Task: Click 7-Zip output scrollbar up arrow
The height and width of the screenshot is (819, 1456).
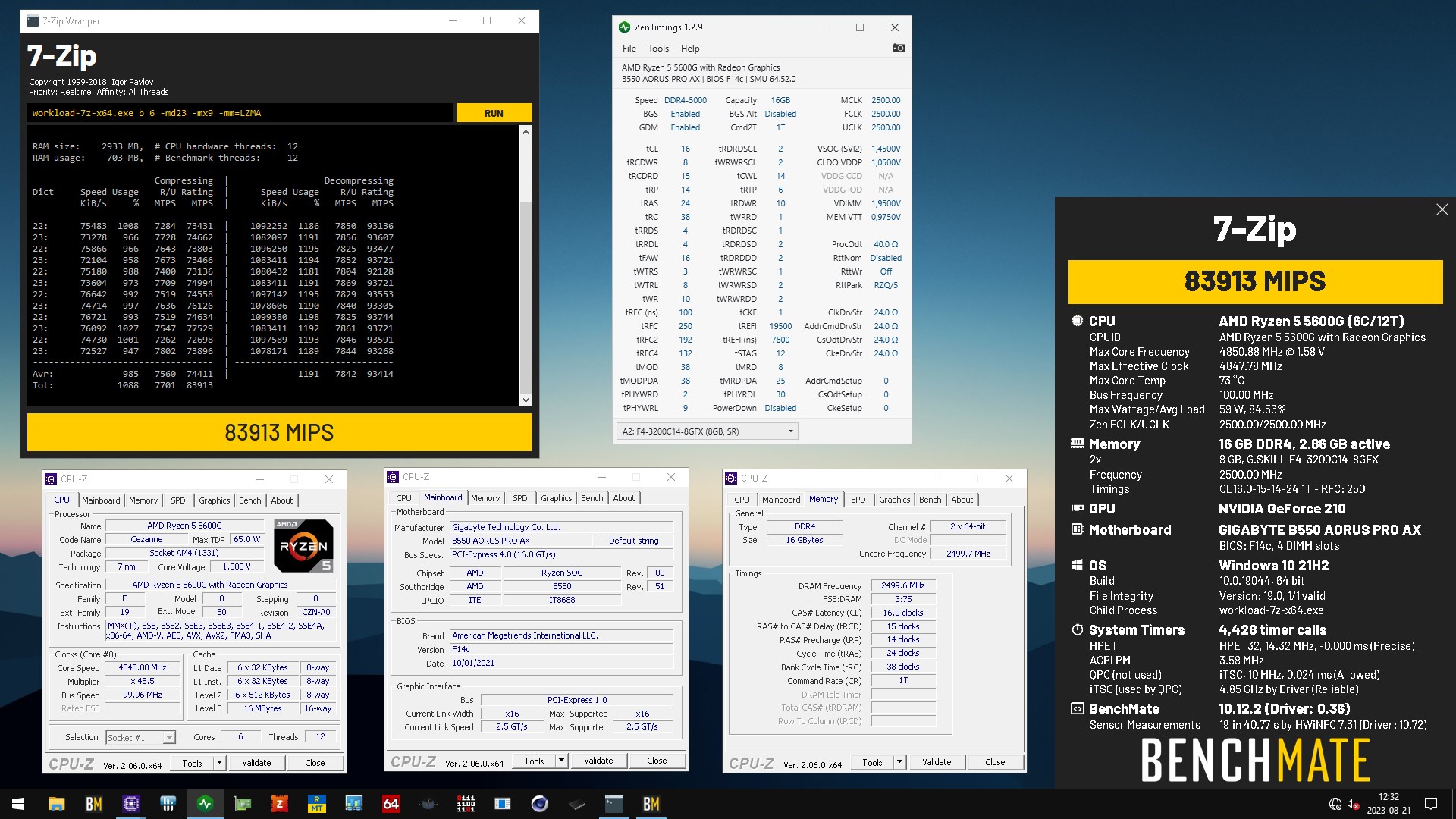Action: pyautogui.click(x=526, y=132)
